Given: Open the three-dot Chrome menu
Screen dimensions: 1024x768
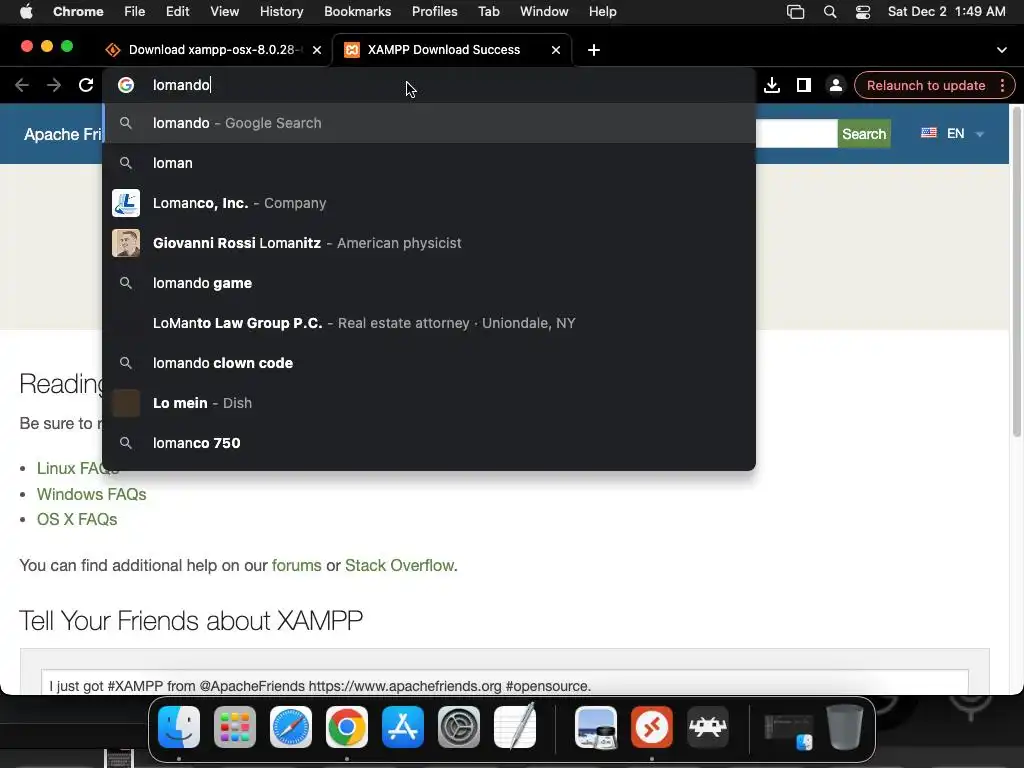Looking at the screenshot, I should coord(1002,86).
